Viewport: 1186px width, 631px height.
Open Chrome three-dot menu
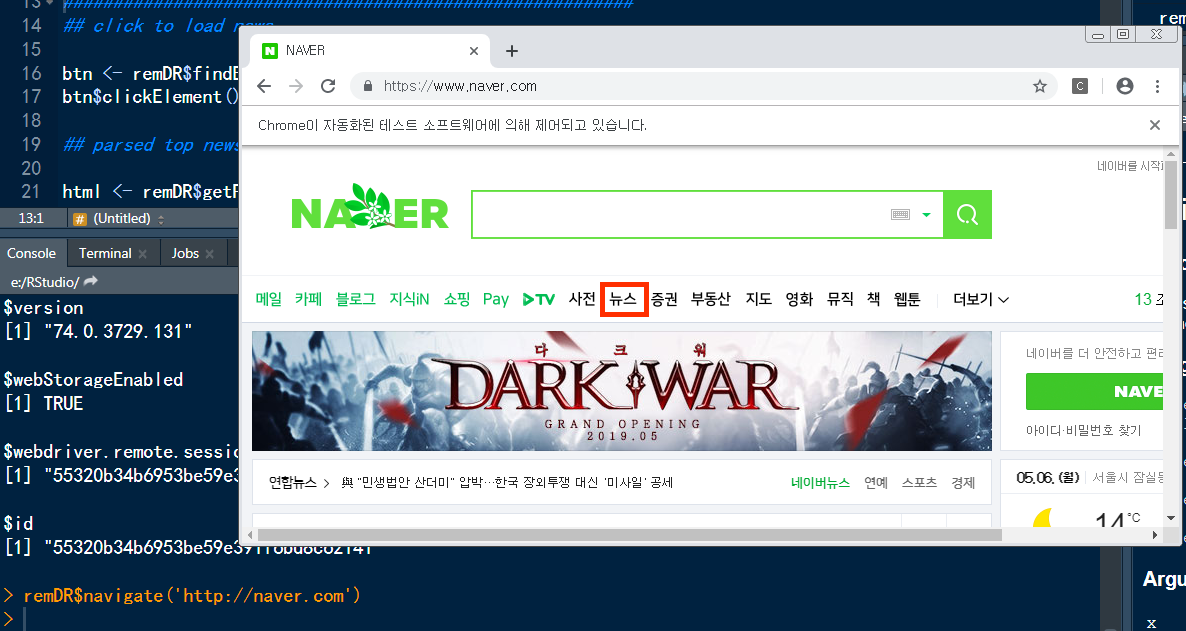pyautogui.click(x=1157, y=86)
